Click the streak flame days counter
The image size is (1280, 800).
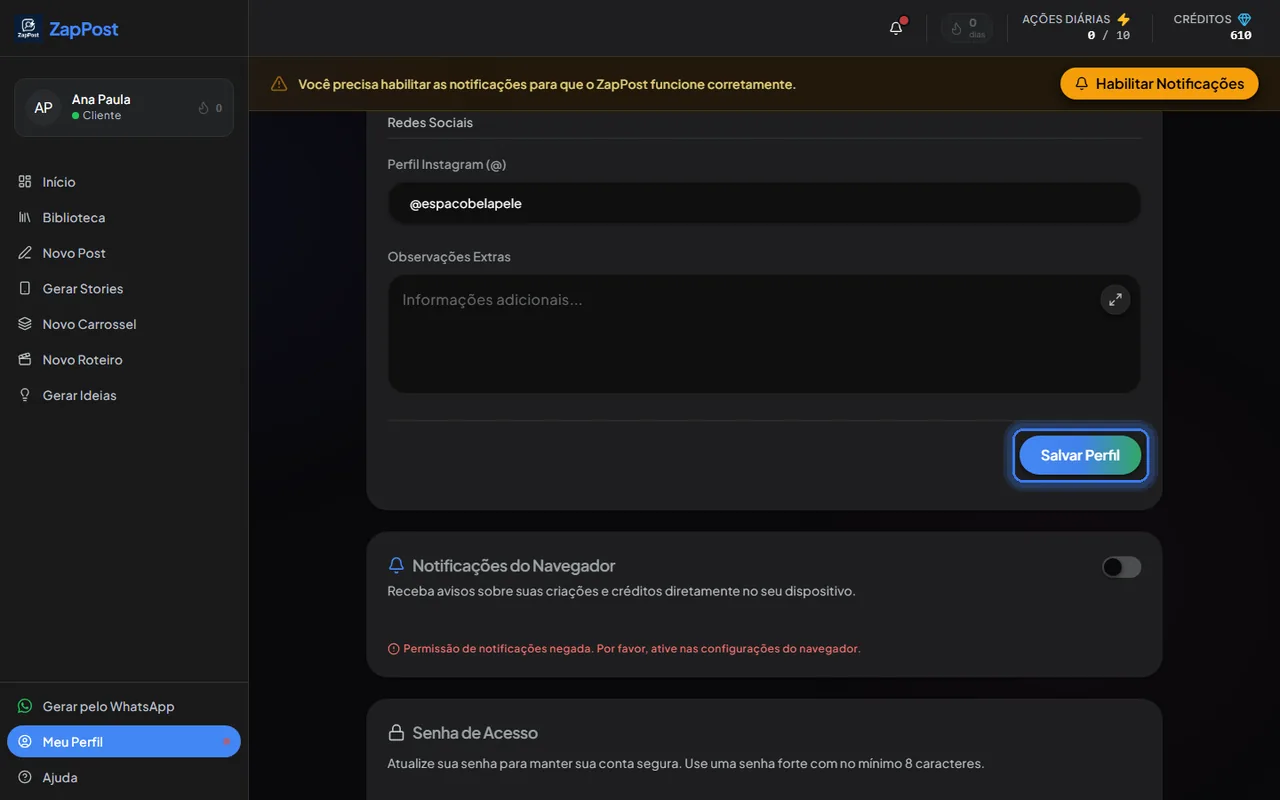click(967, 28)
